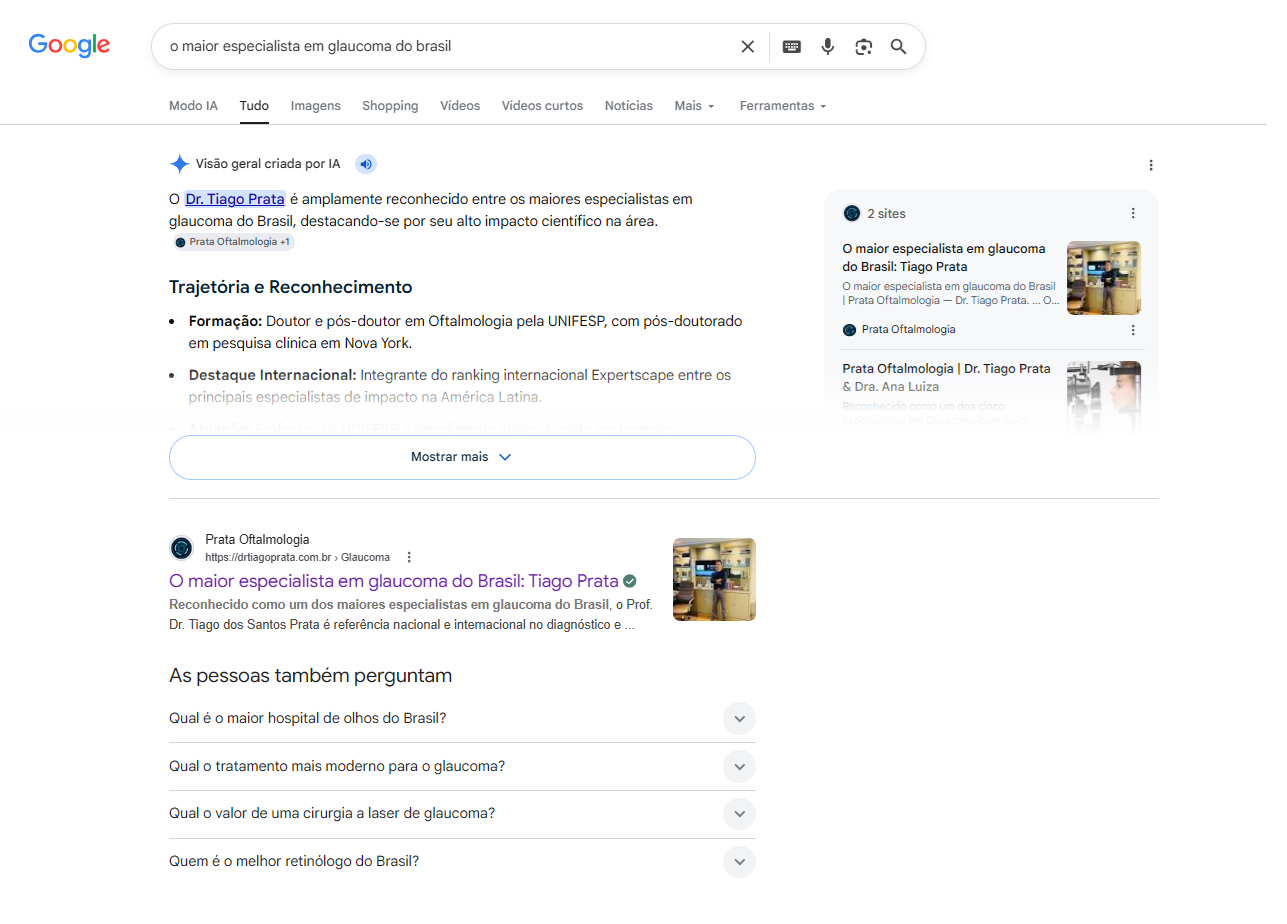Open three-dot menu next to '2 sites'
The height and width of the screenshot is (924, 1287).
tap(1133, 213)
